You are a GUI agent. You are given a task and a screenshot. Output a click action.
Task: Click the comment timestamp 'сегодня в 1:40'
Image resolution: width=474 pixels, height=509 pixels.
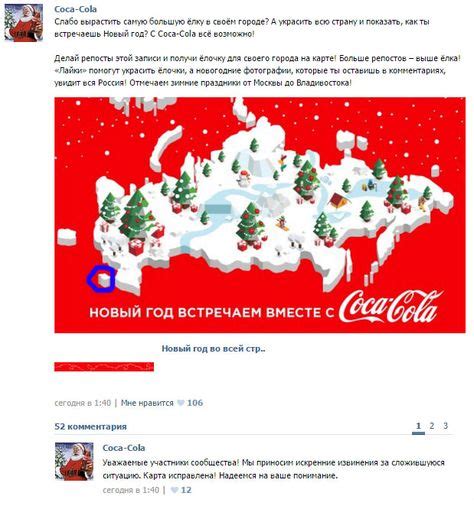coord(131,490)
